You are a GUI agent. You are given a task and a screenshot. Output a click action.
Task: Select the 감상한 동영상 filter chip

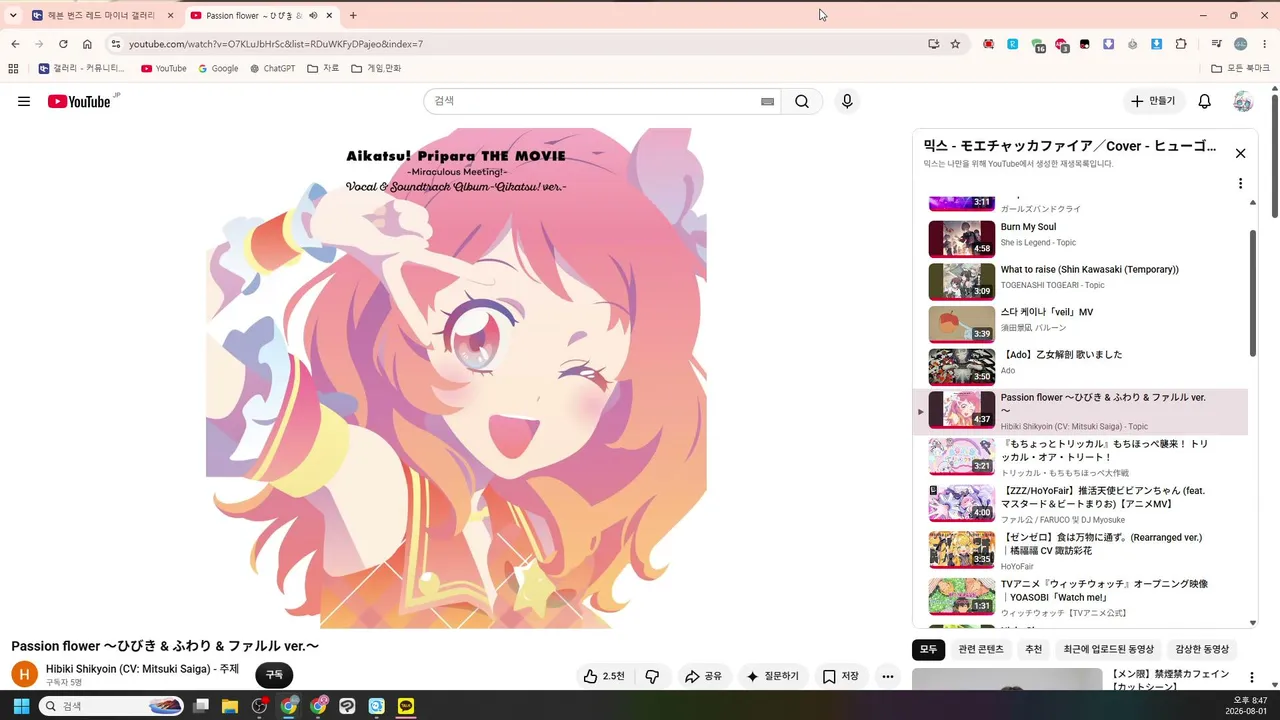[x=1203, y=650]
